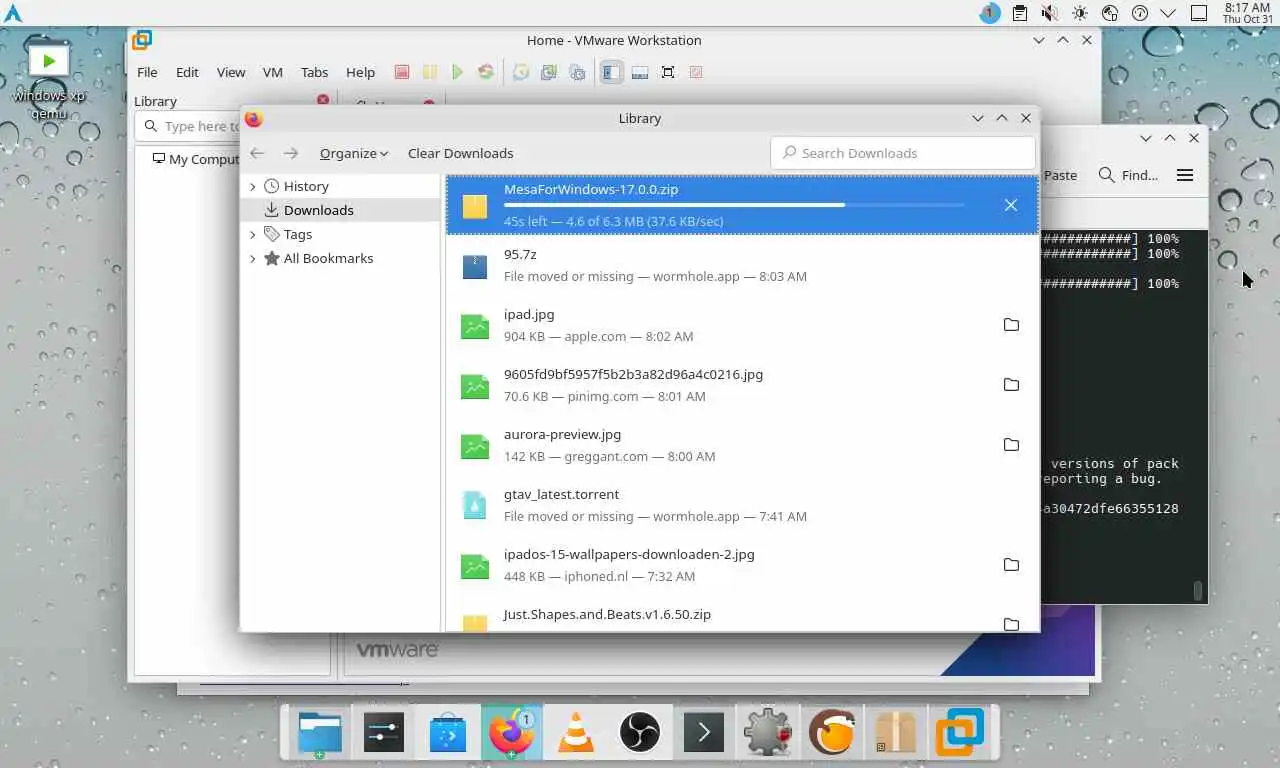Viewport: 1280px width, 768px height.
Task: Select the 95.7z download entry
Action: (x=742, y=265)
